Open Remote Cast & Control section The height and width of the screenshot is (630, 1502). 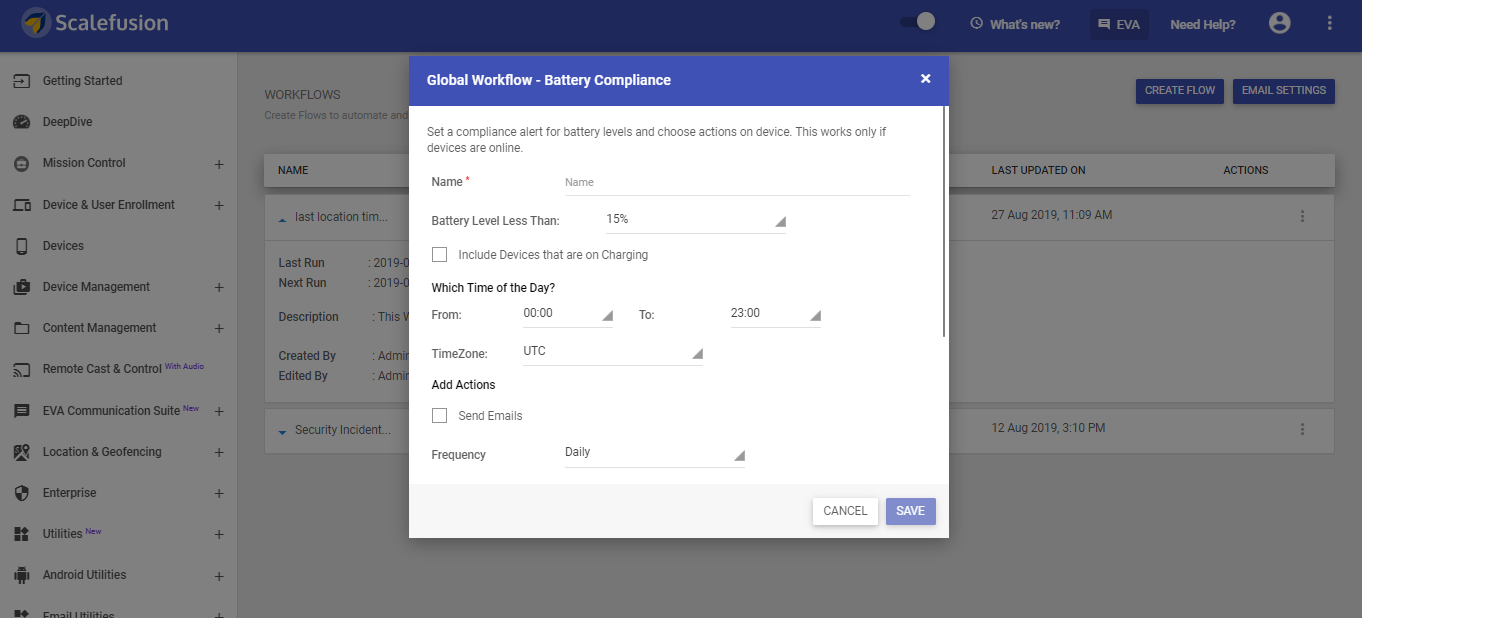[x=102, y=369]
